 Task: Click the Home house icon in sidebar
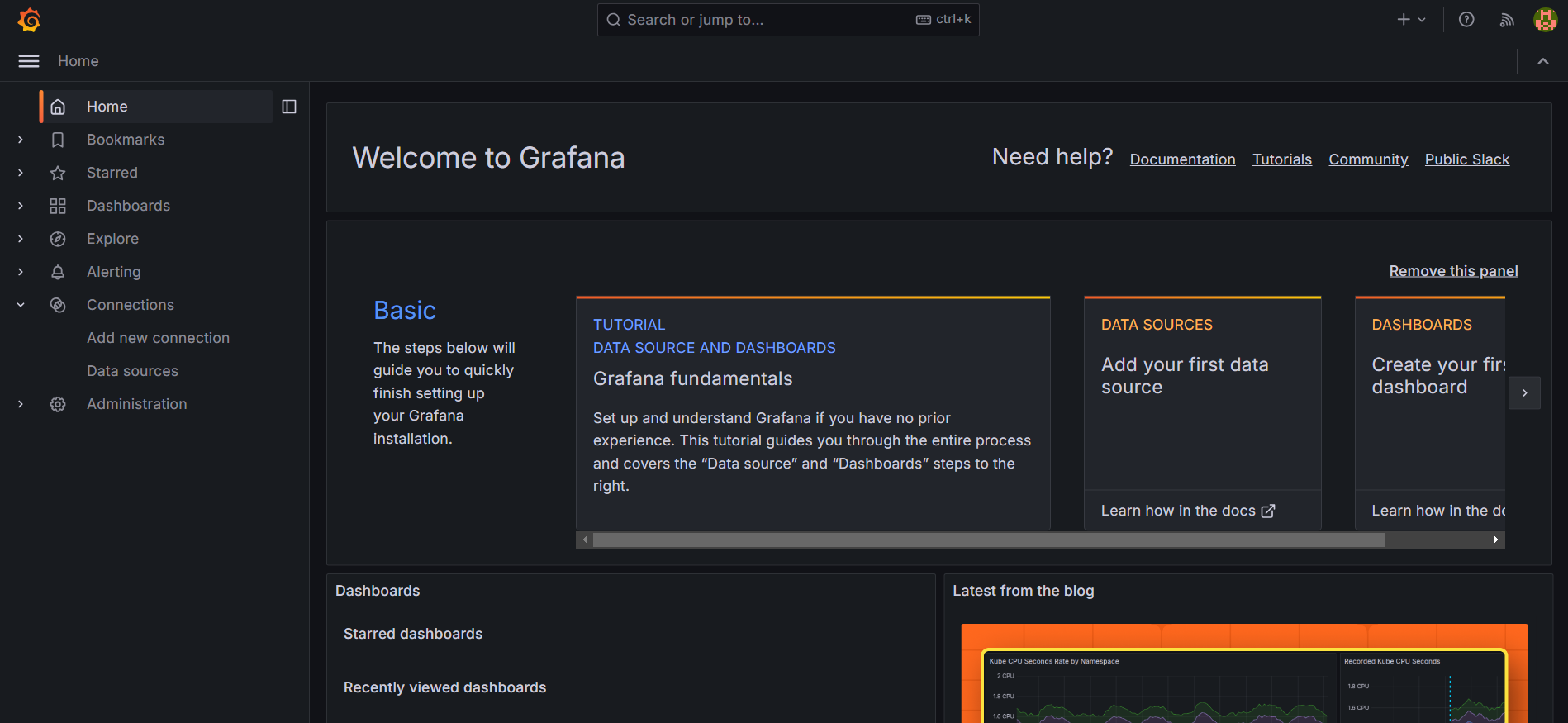click(58, 107)
